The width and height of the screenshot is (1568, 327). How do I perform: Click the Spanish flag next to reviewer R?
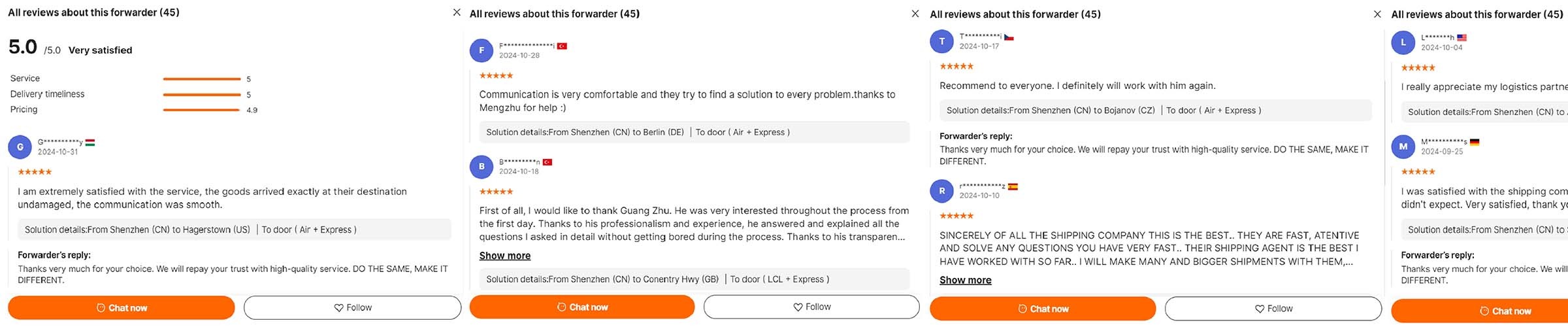[x=1013, y=187]
